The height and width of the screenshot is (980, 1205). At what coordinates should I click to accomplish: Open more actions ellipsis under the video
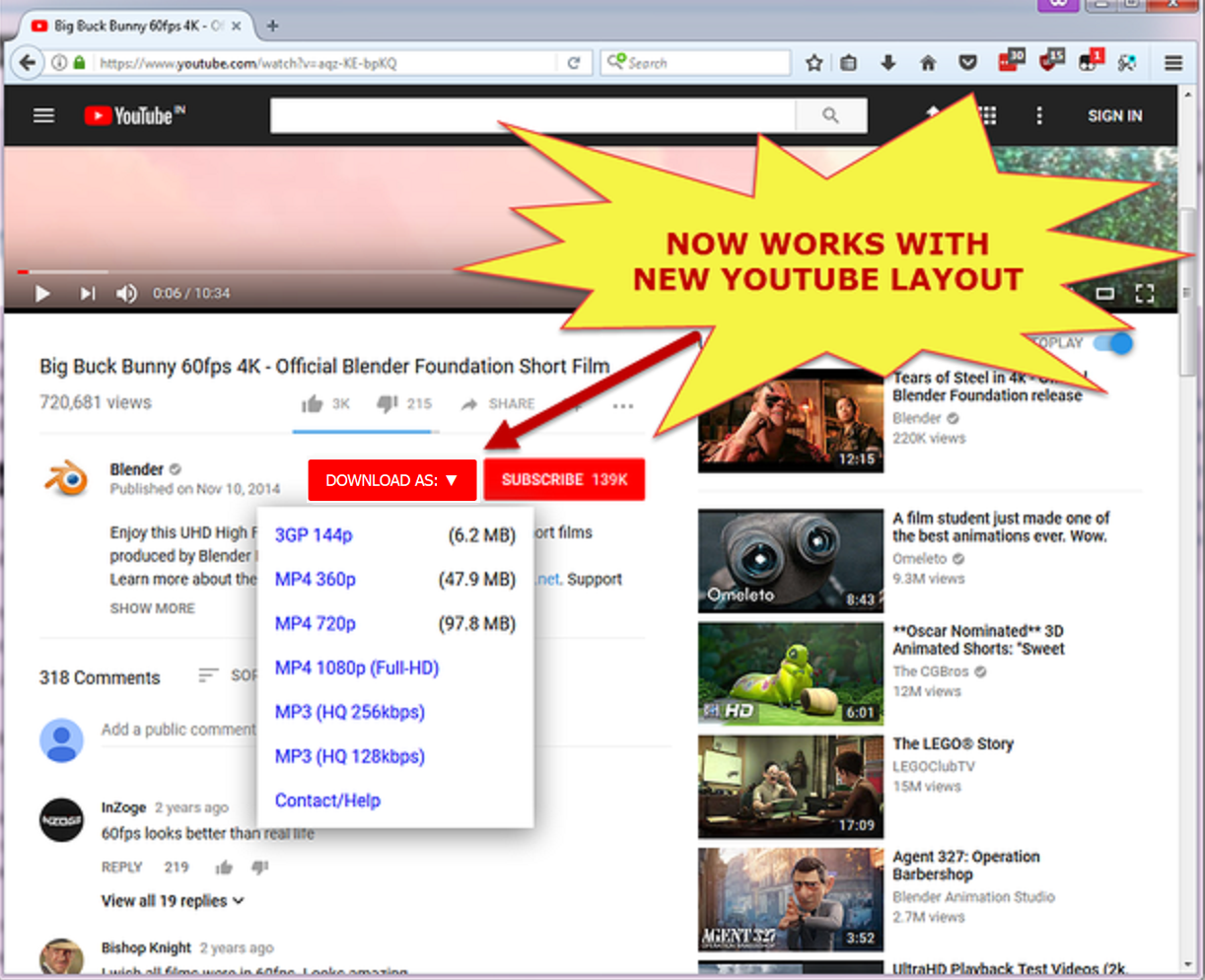(622, 405)
